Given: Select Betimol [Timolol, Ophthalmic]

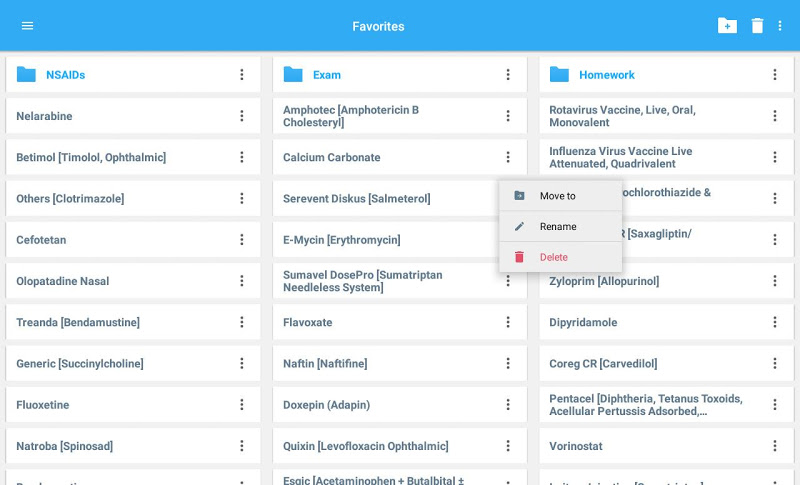Looking at the screenshot, I should [x=133, y=158].
